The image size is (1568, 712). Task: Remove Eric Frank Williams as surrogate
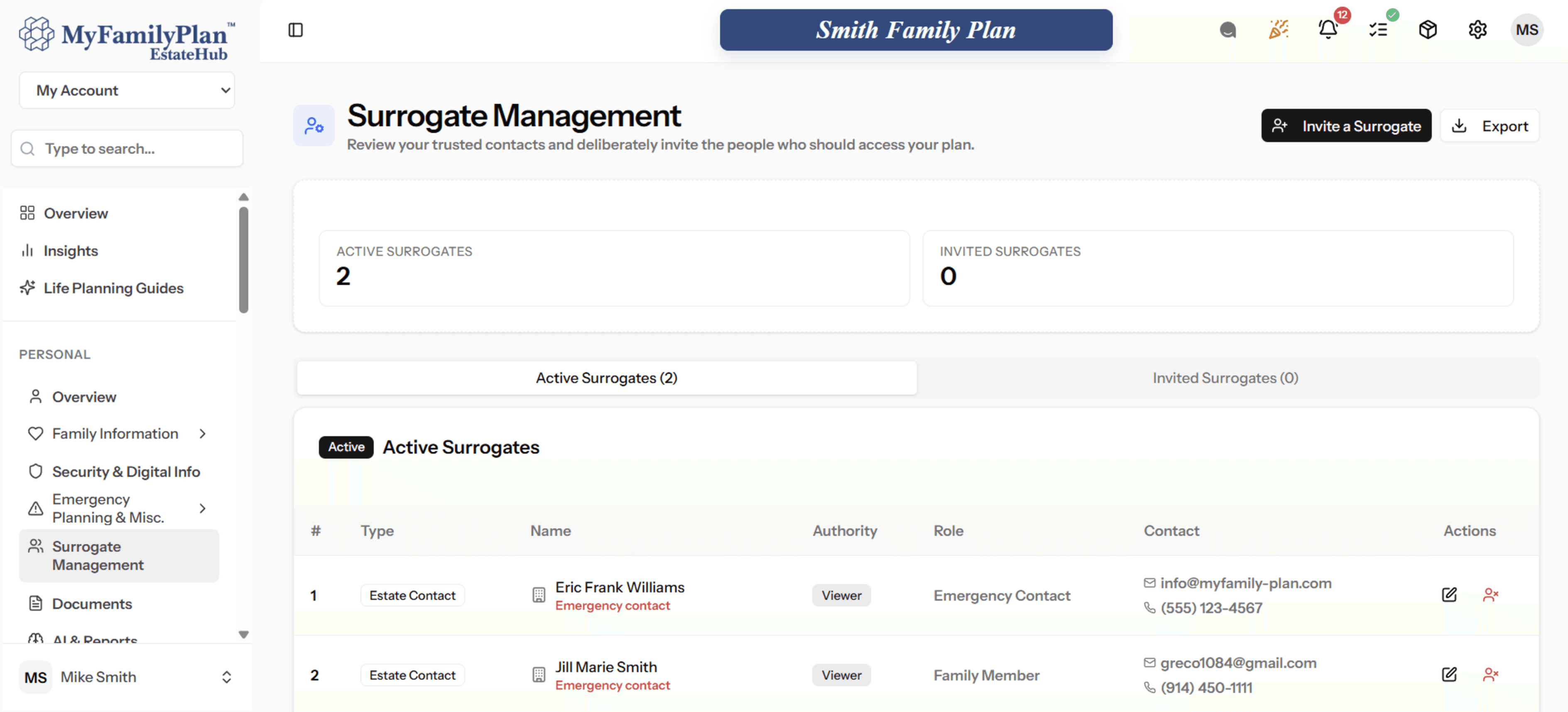click(x=1490, y=594)
